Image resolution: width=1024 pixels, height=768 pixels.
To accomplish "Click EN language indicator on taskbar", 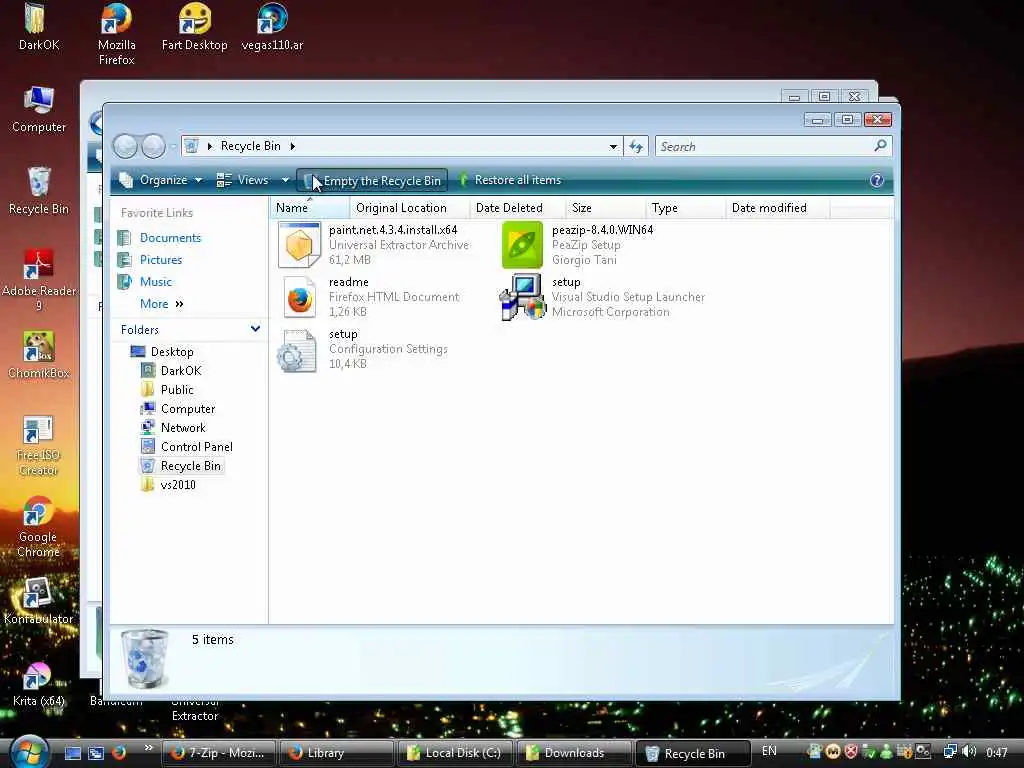I will 769,751.
